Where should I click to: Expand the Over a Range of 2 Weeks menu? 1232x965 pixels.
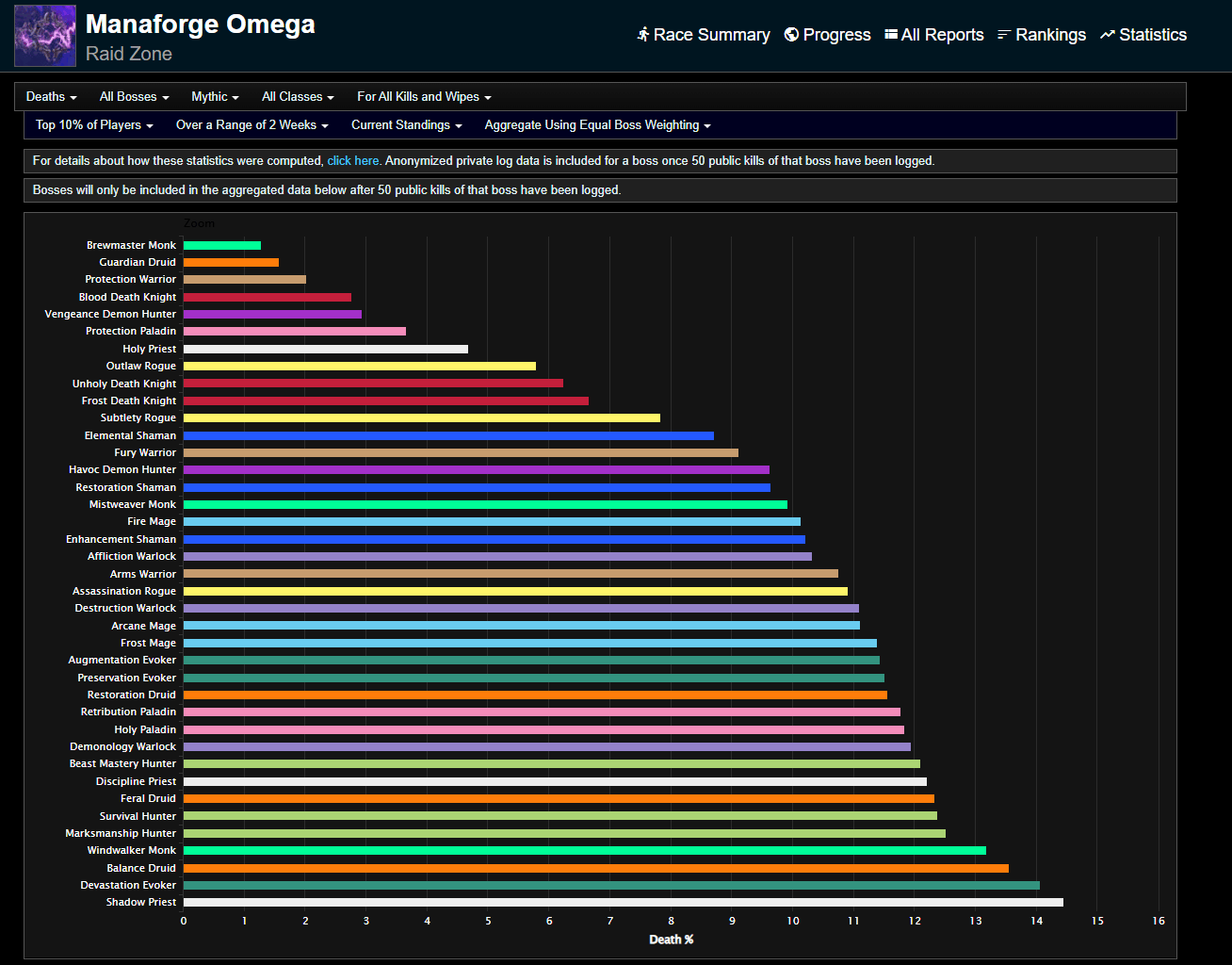pos(251,125)
